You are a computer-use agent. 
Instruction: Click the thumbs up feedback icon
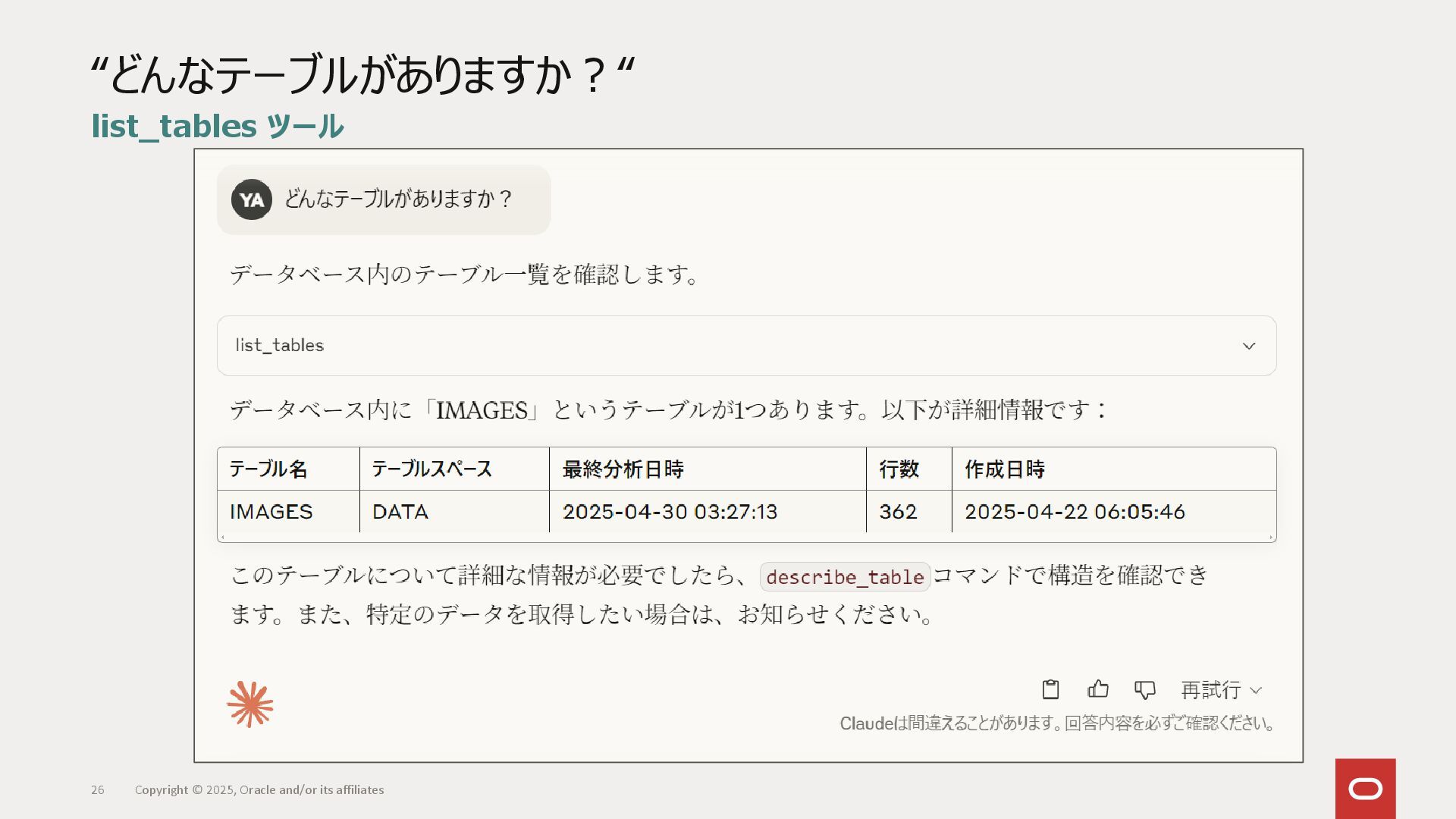[1097, 689]
